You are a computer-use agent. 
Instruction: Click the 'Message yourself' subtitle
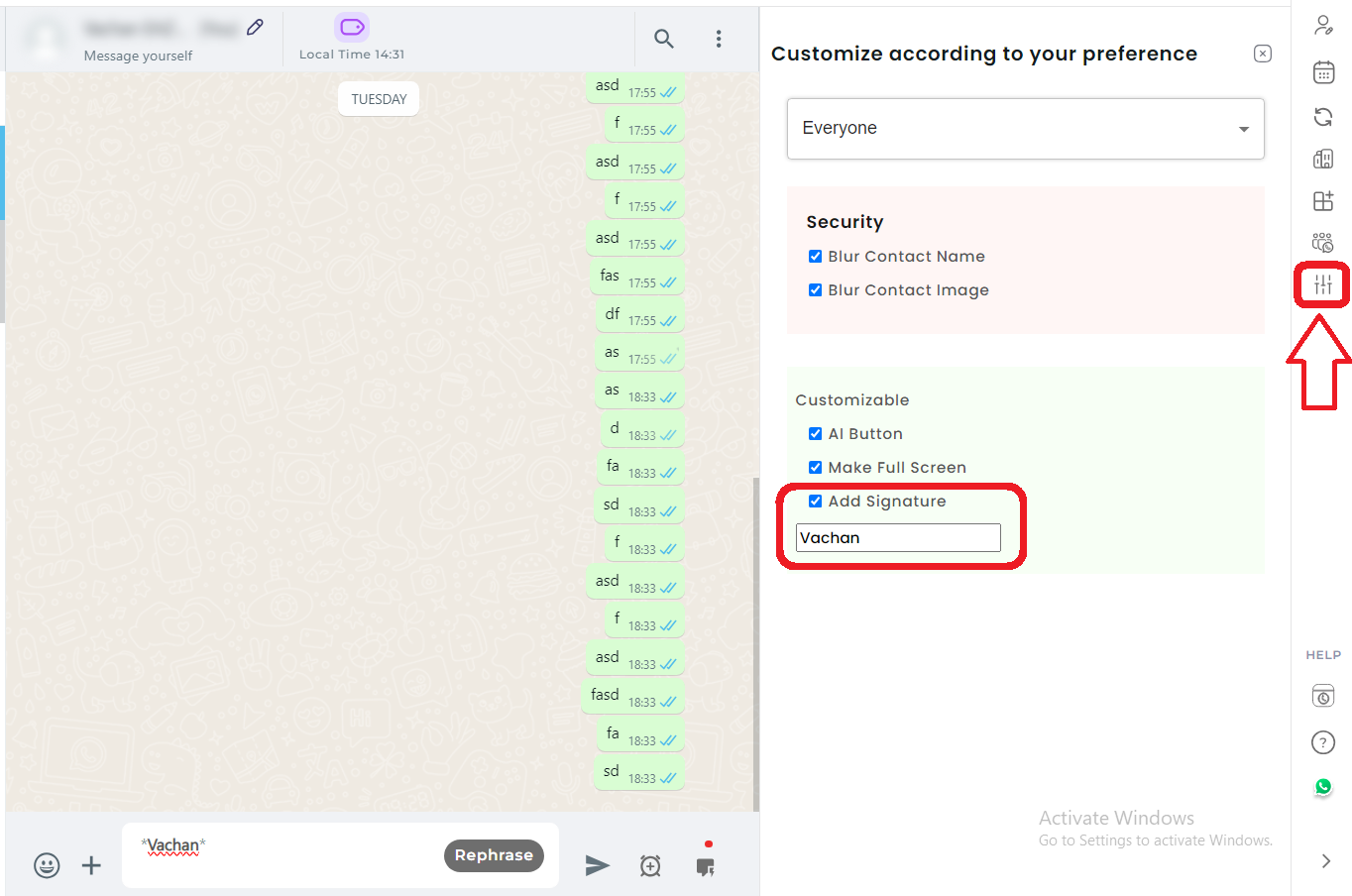[x=138, y=56]
